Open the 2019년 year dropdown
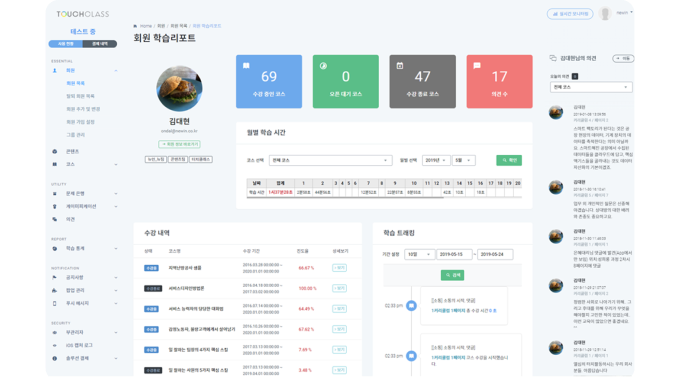680x381 pixels. 436,160
